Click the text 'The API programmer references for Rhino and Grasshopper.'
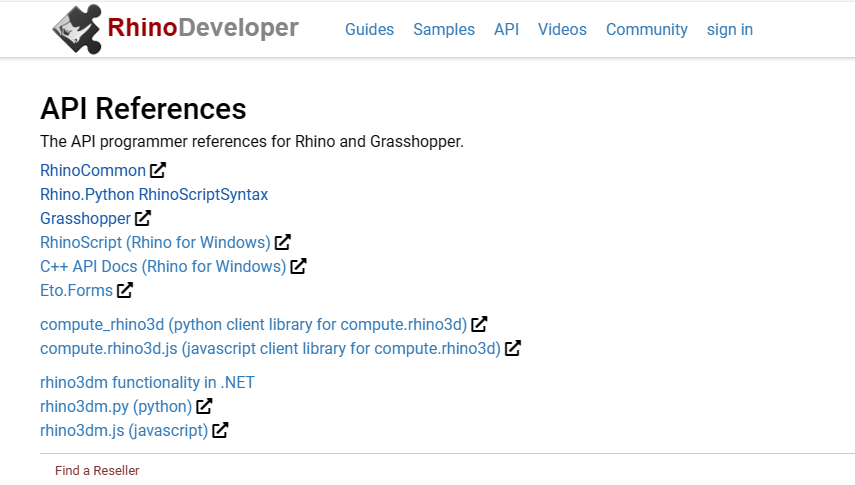The height and width of the screenshot is (485, 855). [252, 141]
